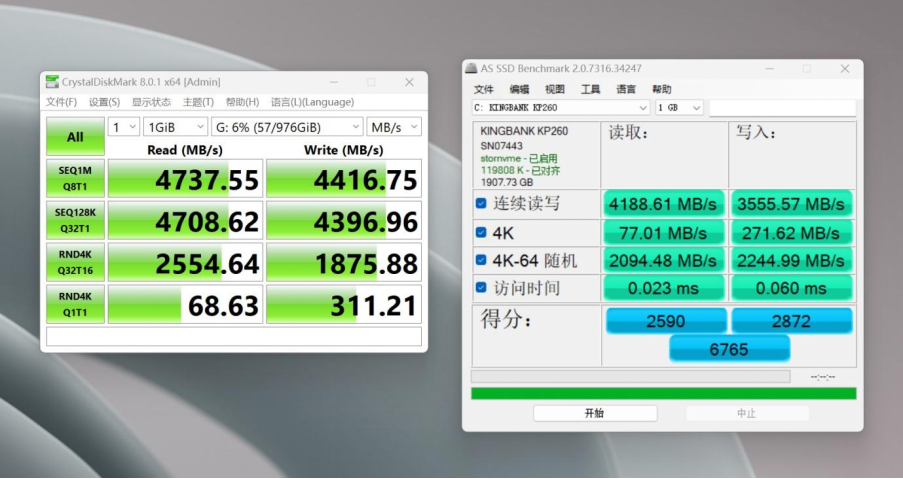Run the RND4K Q32T16 test
Viewport: 903px width, 479px height.
(75, 262)
